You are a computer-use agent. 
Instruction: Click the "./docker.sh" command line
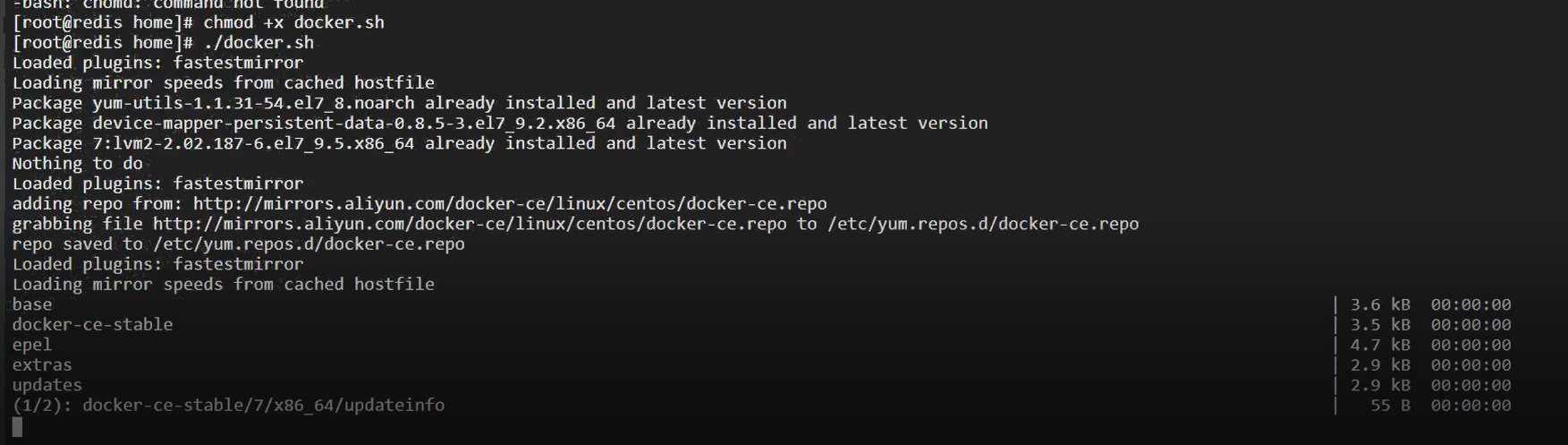pos(259,42)
